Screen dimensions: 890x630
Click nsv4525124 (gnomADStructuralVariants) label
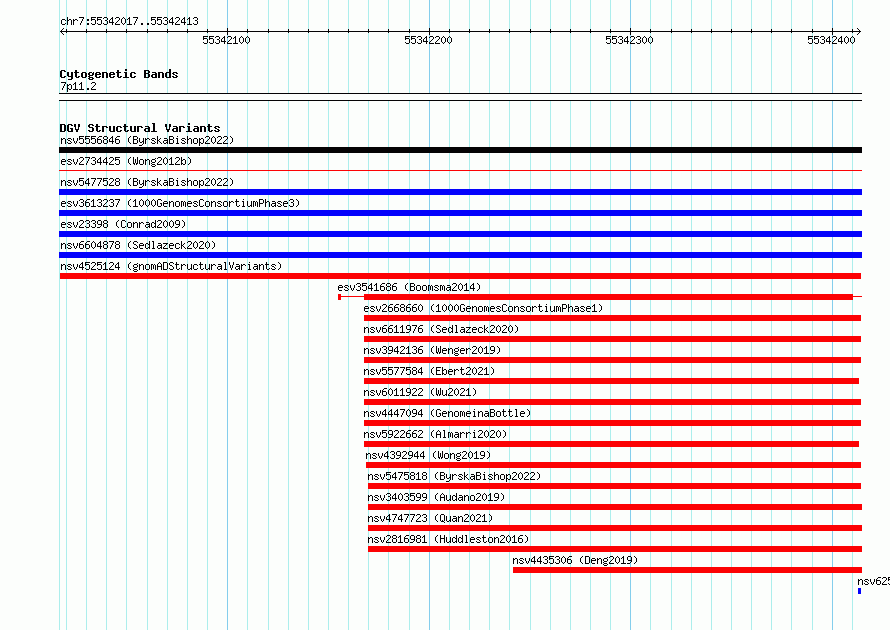click(x=171, y=266)
